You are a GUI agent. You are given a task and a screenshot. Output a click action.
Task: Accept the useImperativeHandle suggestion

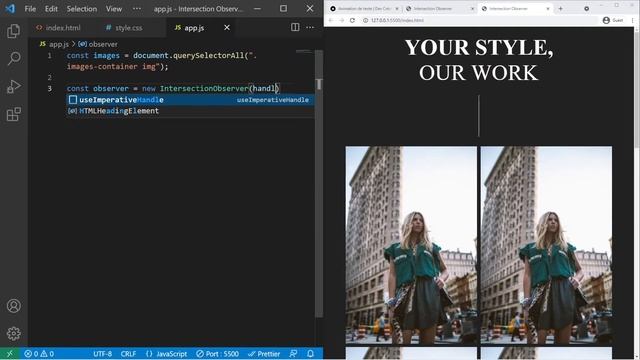pyautogui.click(x=190, y=100)
